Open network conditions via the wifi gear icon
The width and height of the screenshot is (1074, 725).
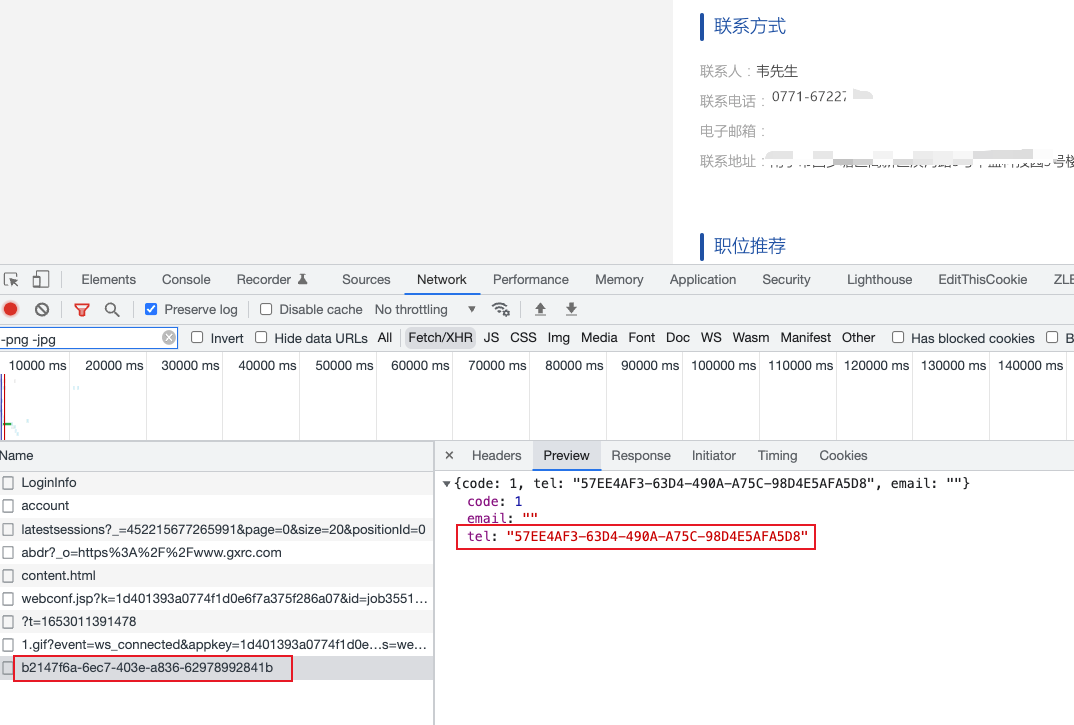tap(501, 310)
